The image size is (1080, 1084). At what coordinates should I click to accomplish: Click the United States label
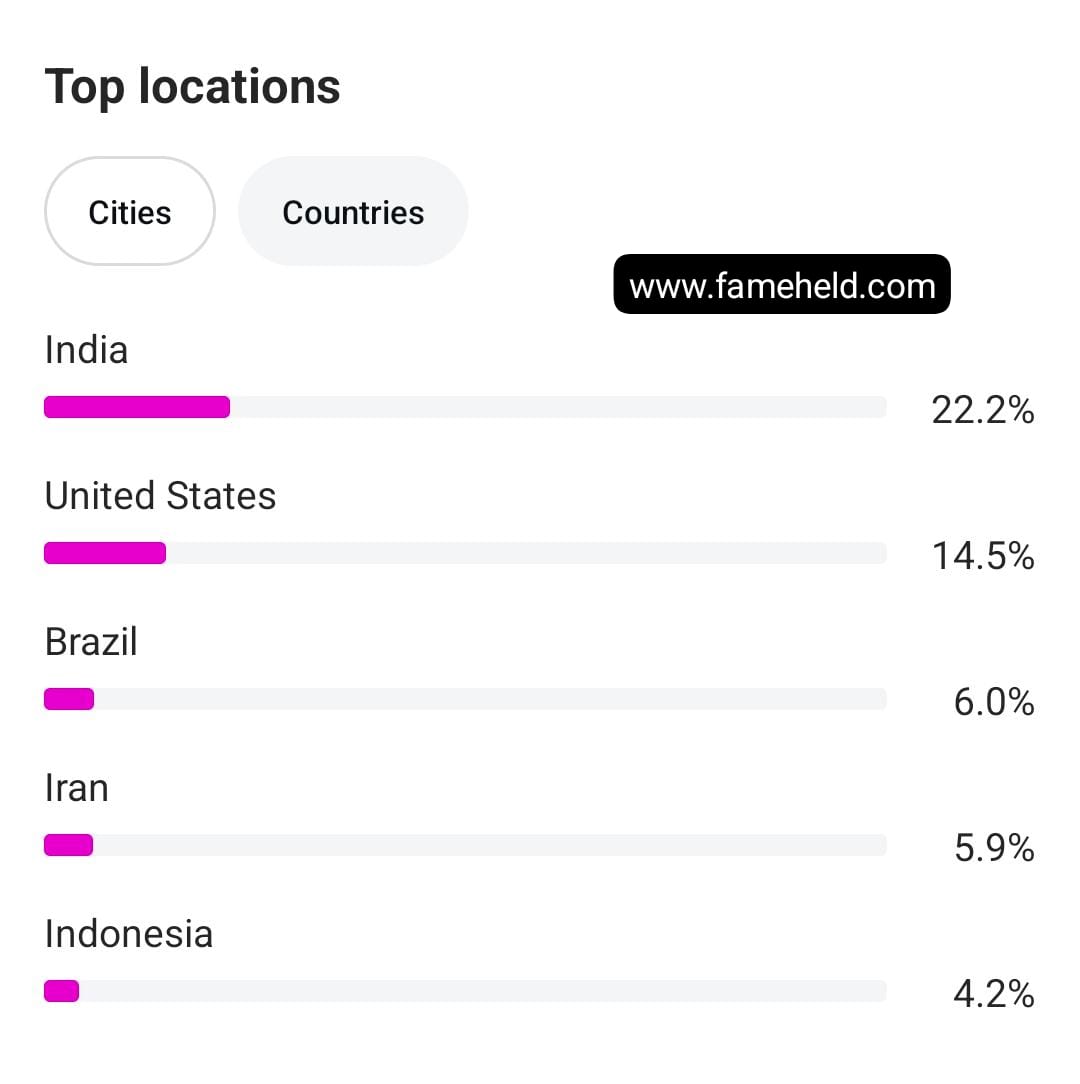[x=161, y=496]
